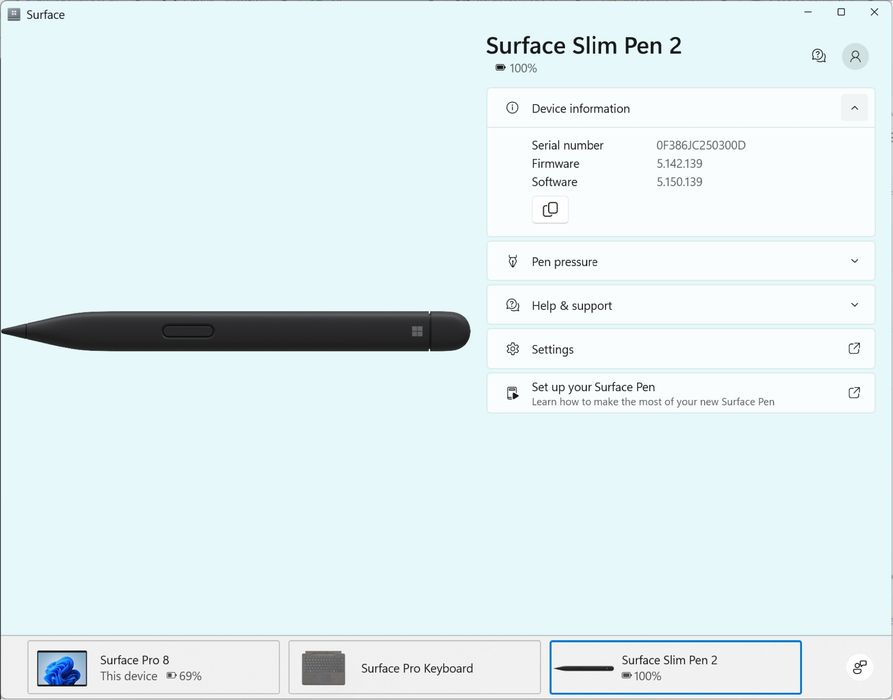
Task: Minimize the Surface window
Action: pyautogui.click(x=808, y=12)
